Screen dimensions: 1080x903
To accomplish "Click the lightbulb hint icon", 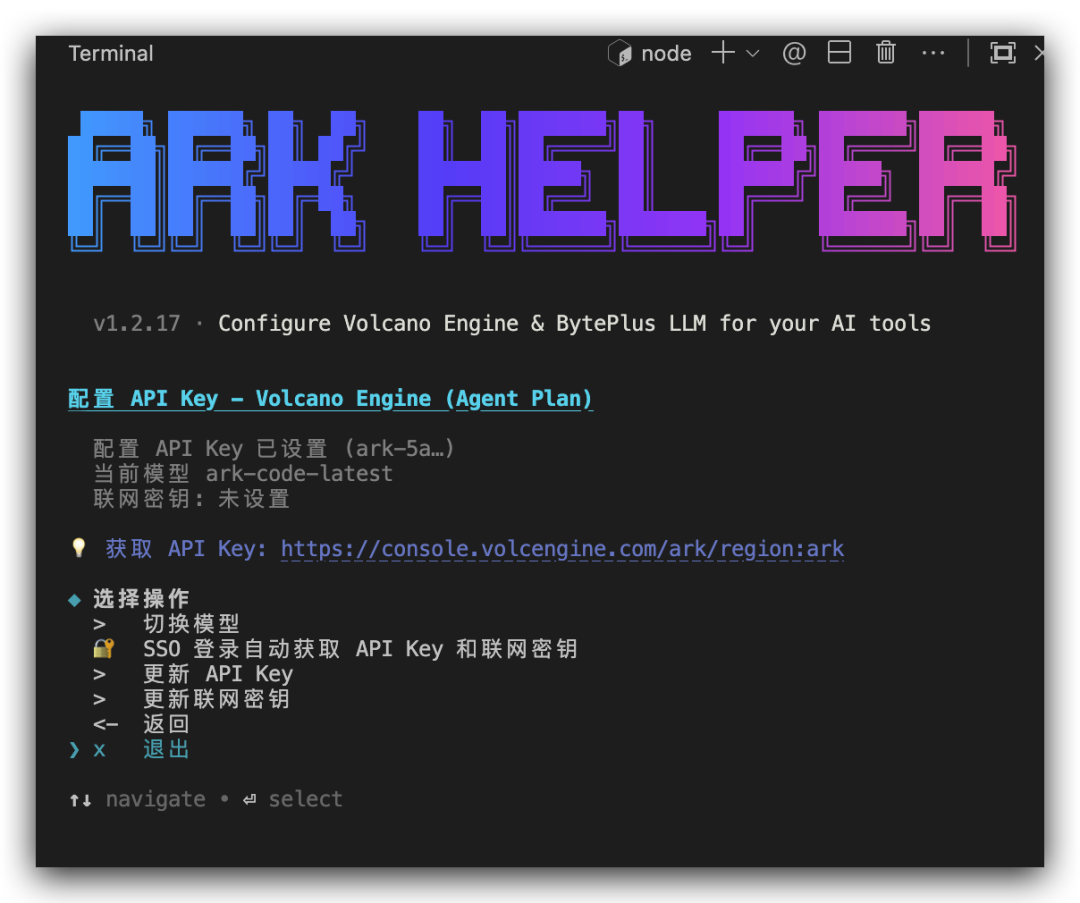I will (79, 548).
